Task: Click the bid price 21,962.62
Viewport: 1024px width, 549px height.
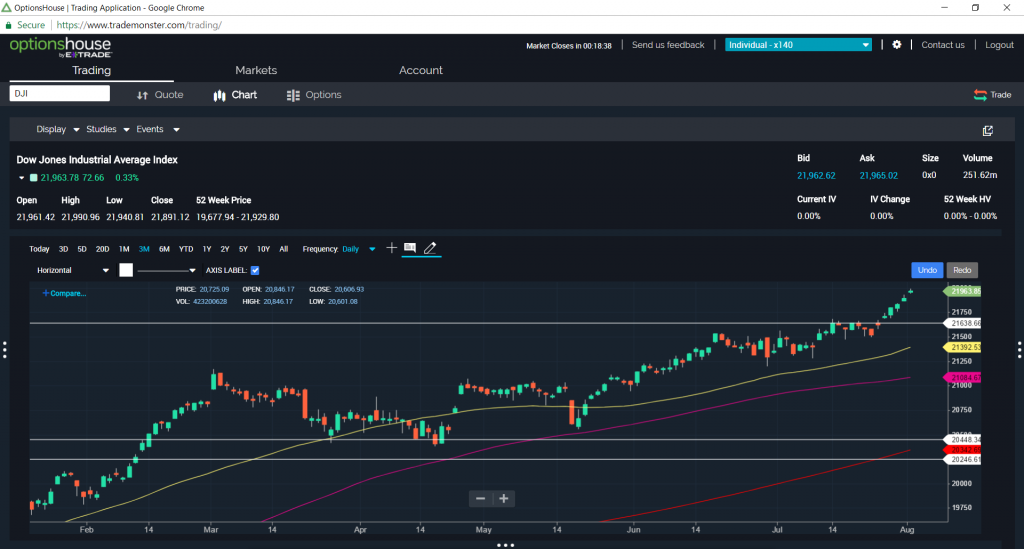Action: pyautogui.click(x=816, y=176)
